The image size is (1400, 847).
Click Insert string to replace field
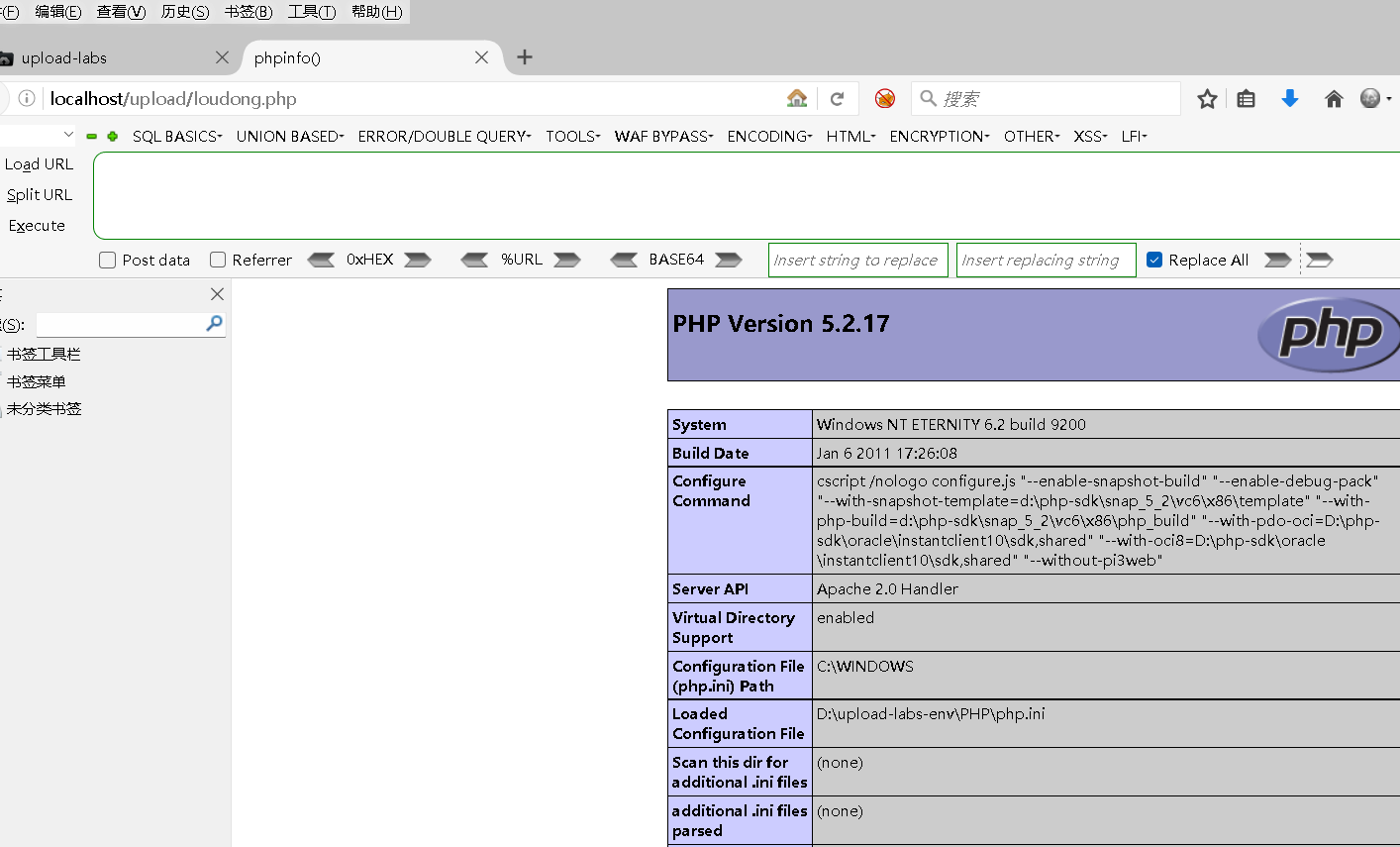[x=858, y=261]
